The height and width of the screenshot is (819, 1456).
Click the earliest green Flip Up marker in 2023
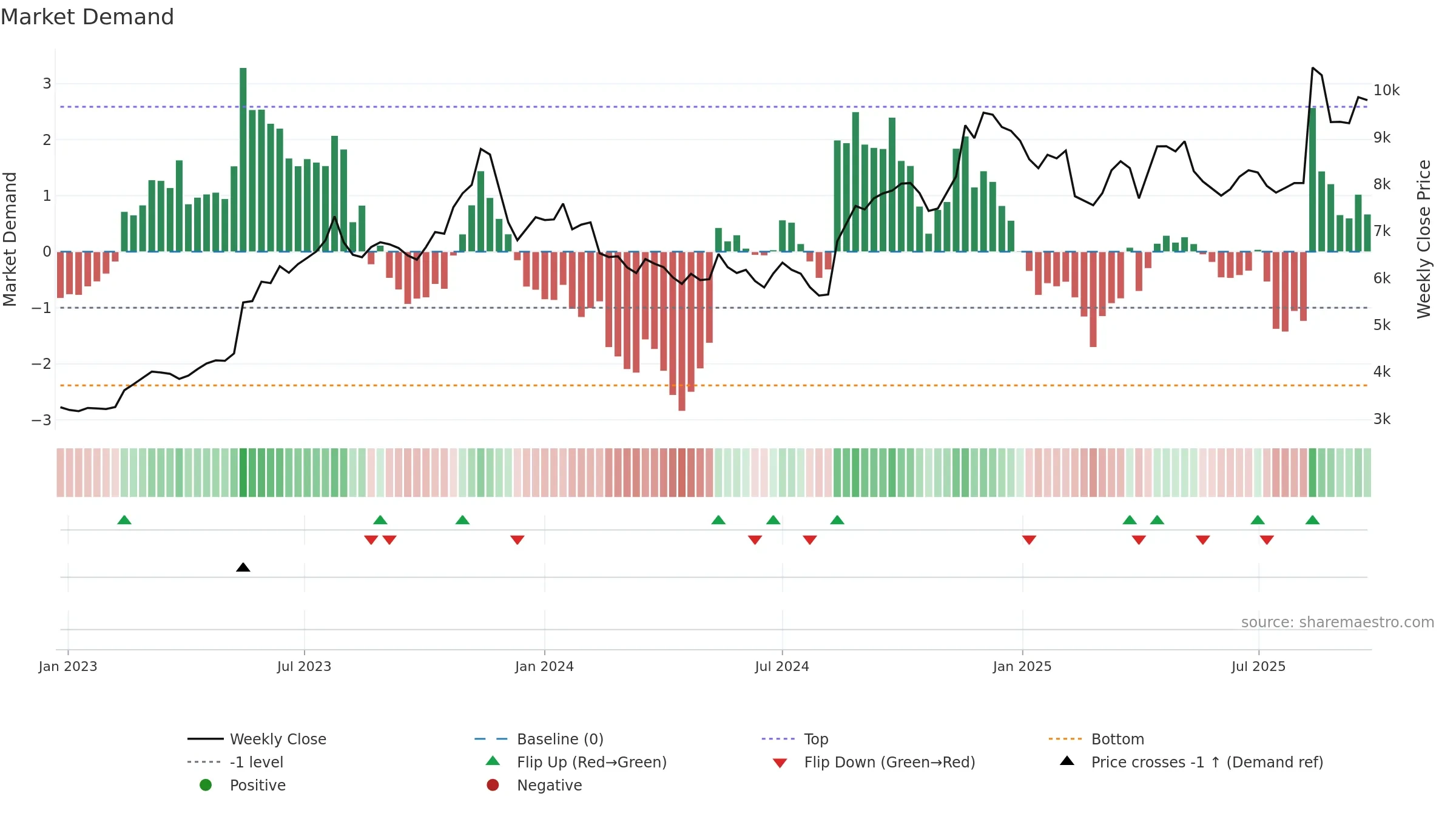(124, 520)
